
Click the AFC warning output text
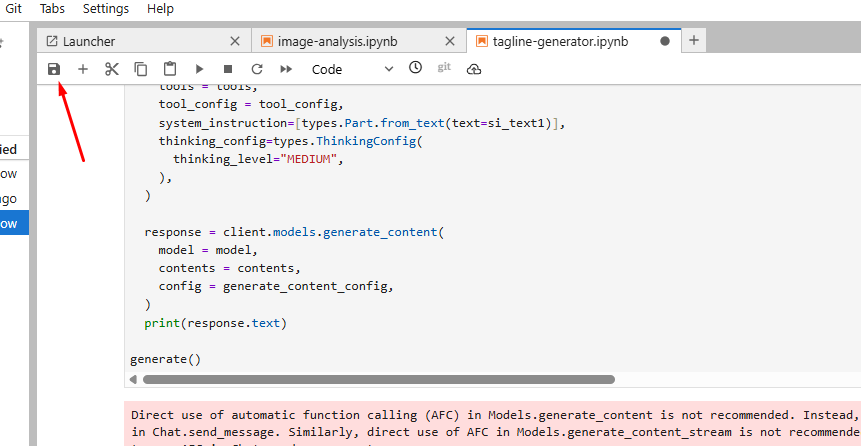pos(493,423)
